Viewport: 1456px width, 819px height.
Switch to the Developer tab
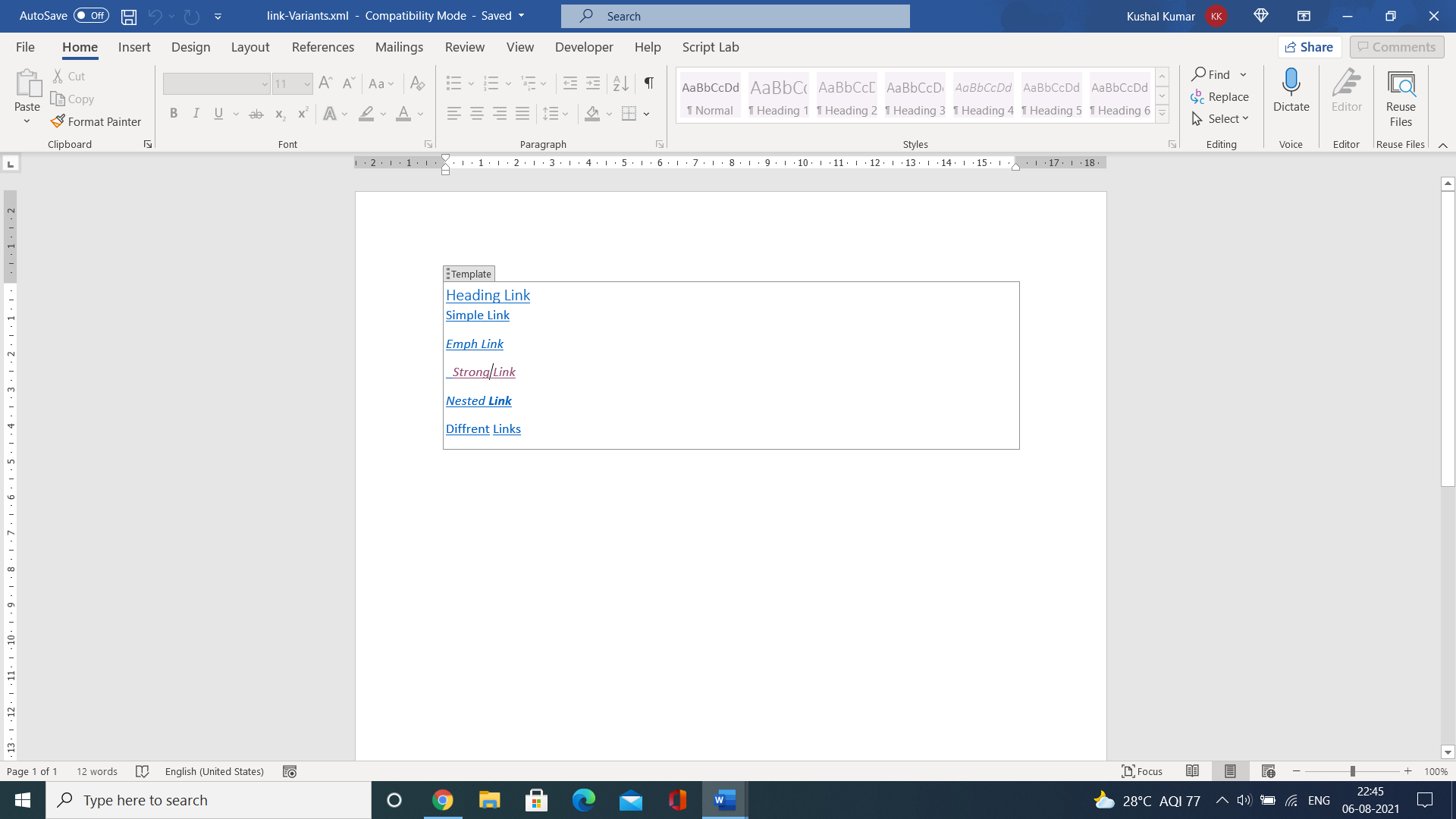(x=583, y=47)
